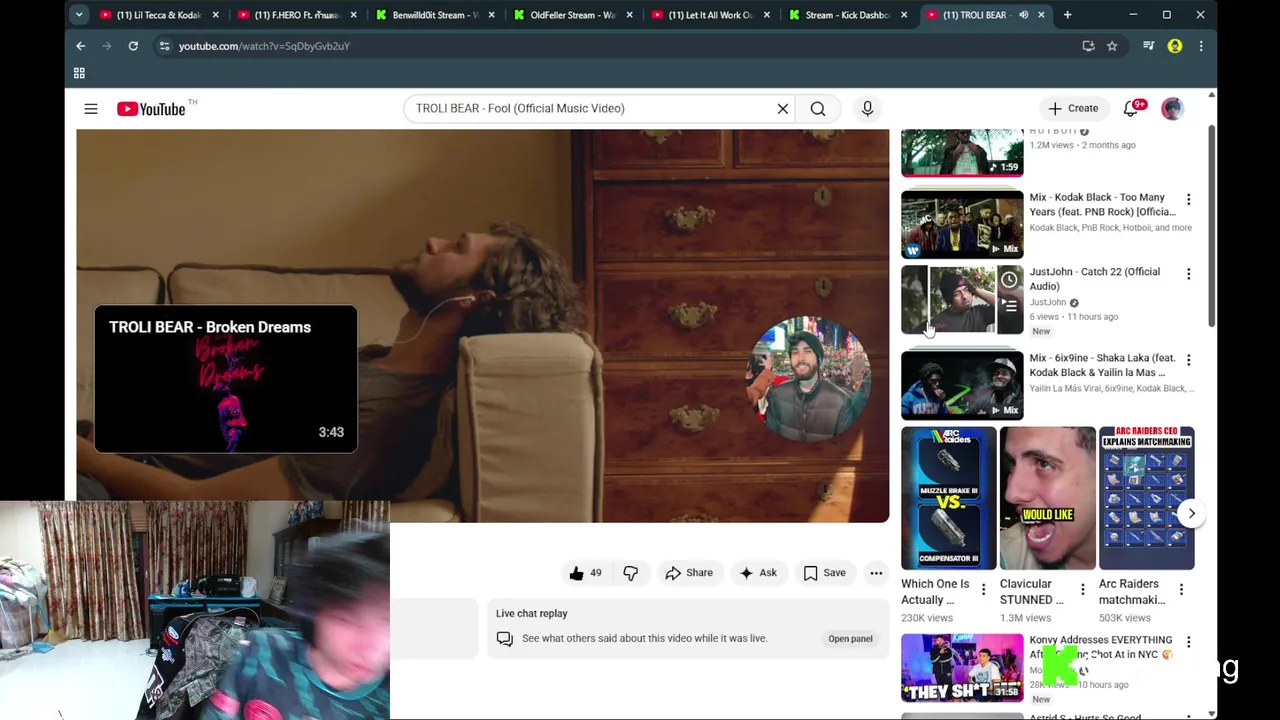1280x720 pixels.
Task: Open options for Which One Is Actually short
Action: coord(983,590)
